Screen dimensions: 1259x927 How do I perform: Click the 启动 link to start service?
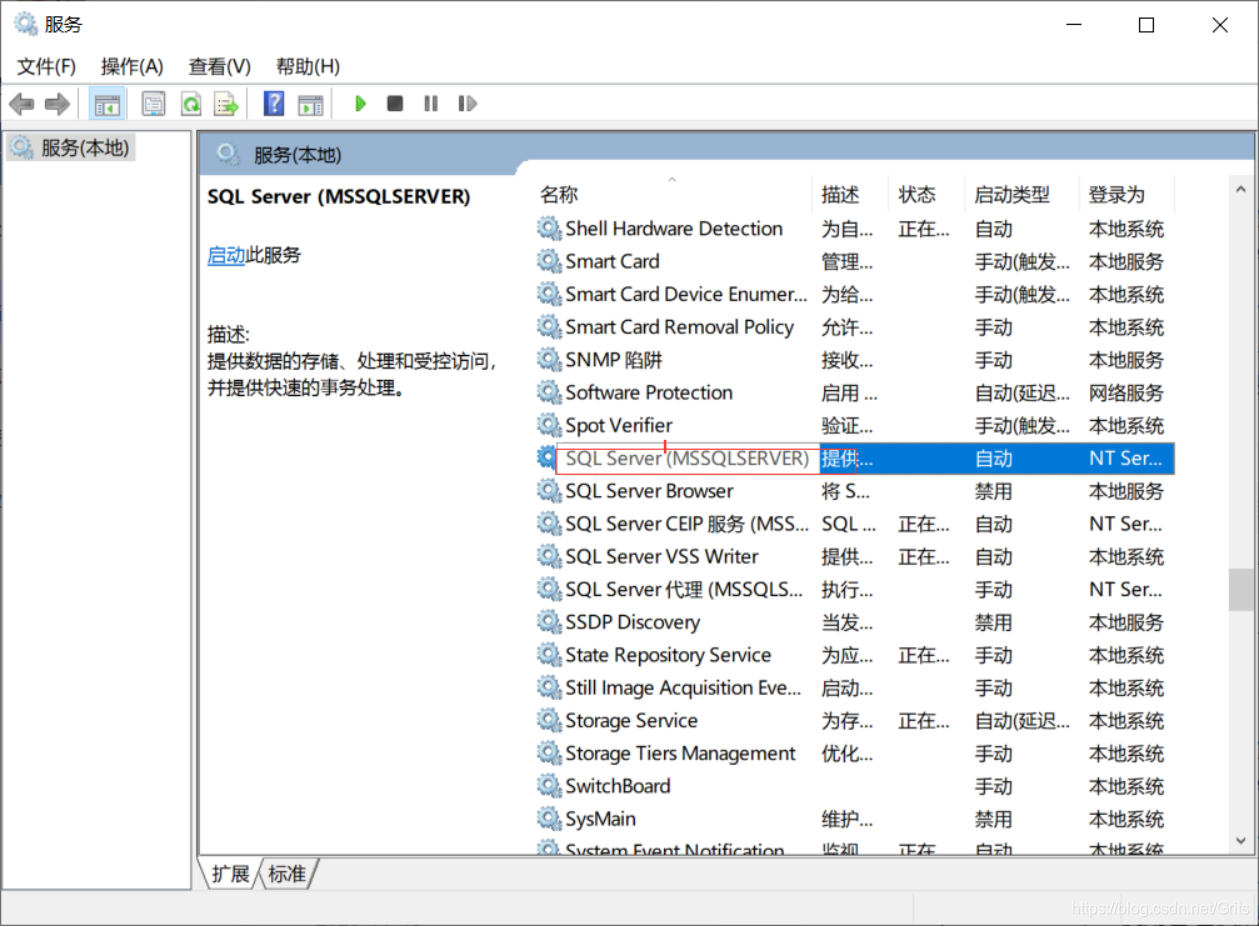[226, 255]
